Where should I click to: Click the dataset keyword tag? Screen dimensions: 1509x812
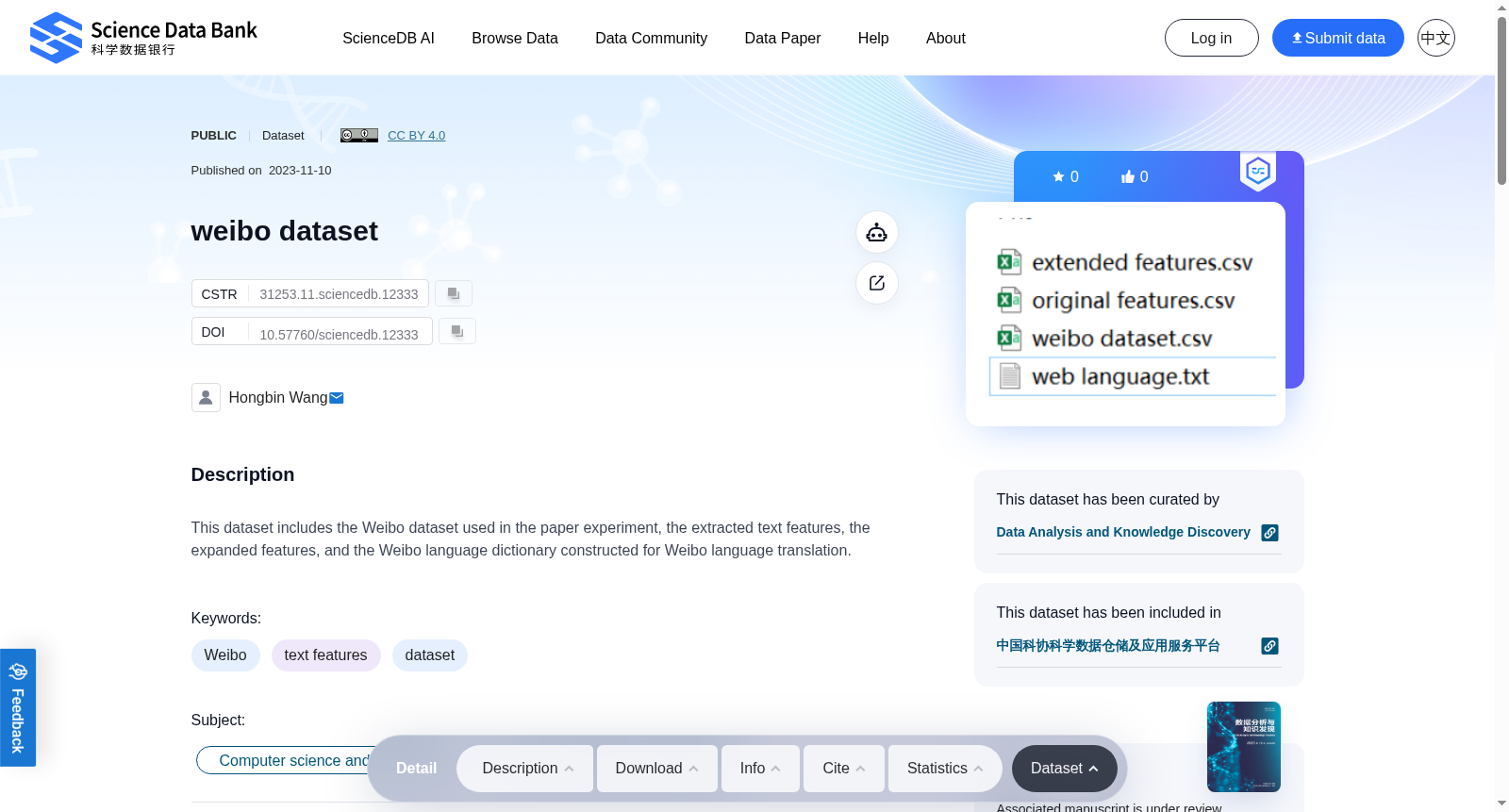(430, 655)
